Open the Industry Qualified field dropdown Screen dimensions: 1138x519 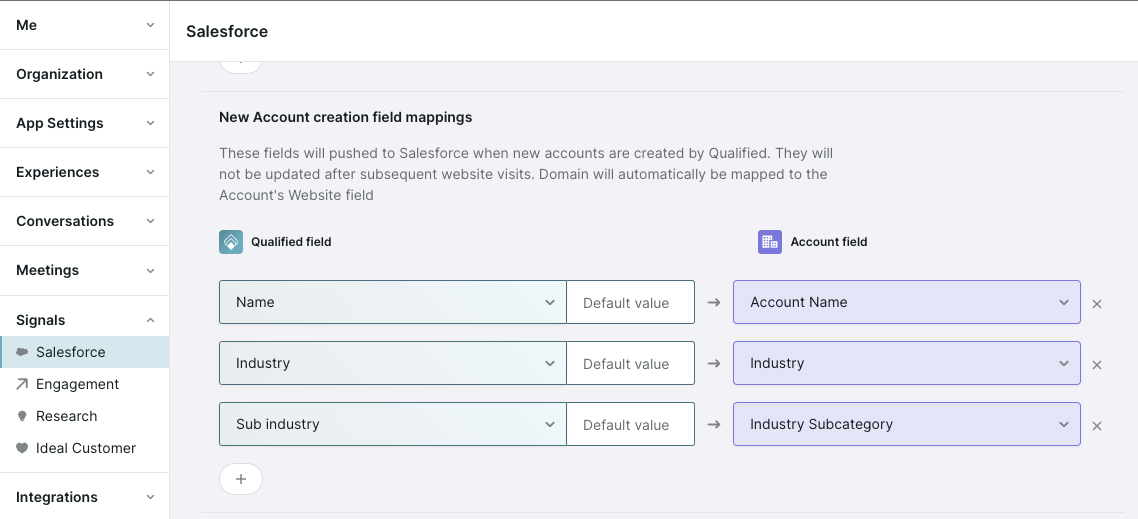(393, 363)
